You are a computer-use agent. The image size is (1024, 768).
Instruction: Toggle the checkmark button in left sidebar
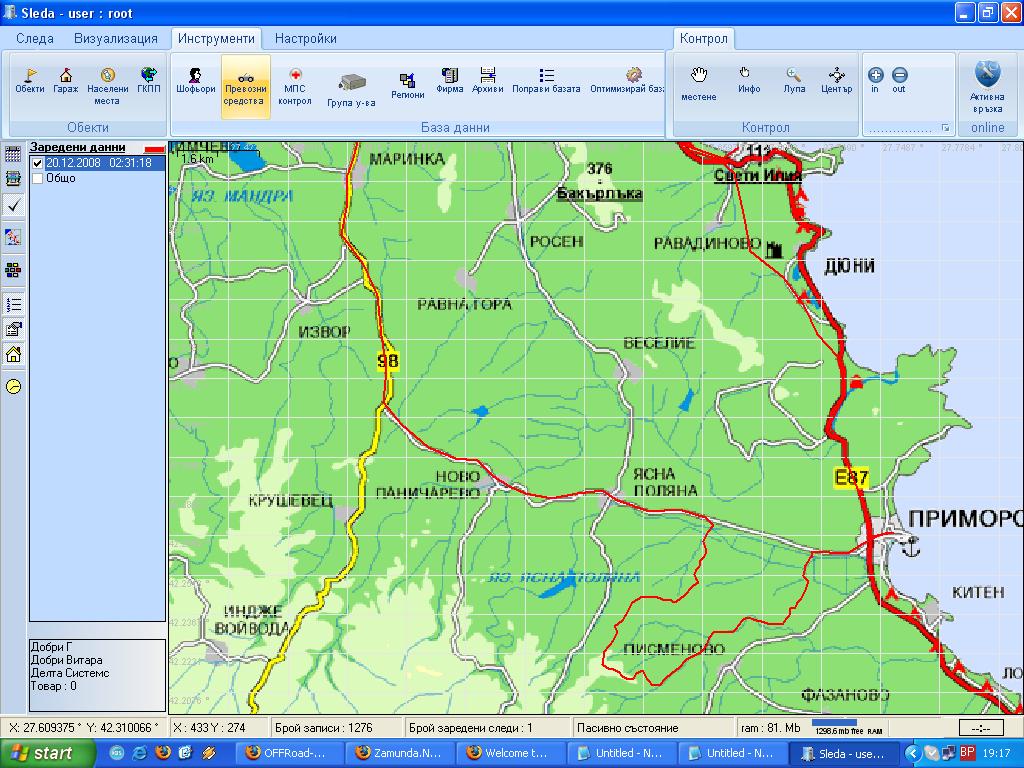point(14,204)
